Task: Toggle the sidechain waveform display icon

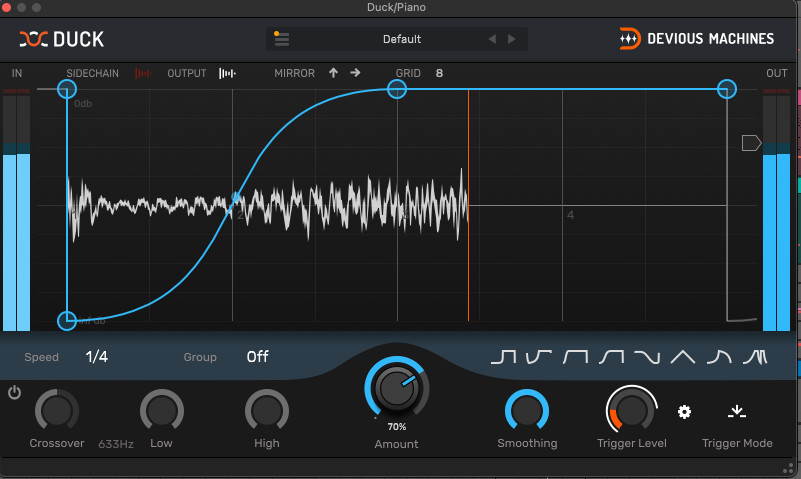Action: [143, 74]
